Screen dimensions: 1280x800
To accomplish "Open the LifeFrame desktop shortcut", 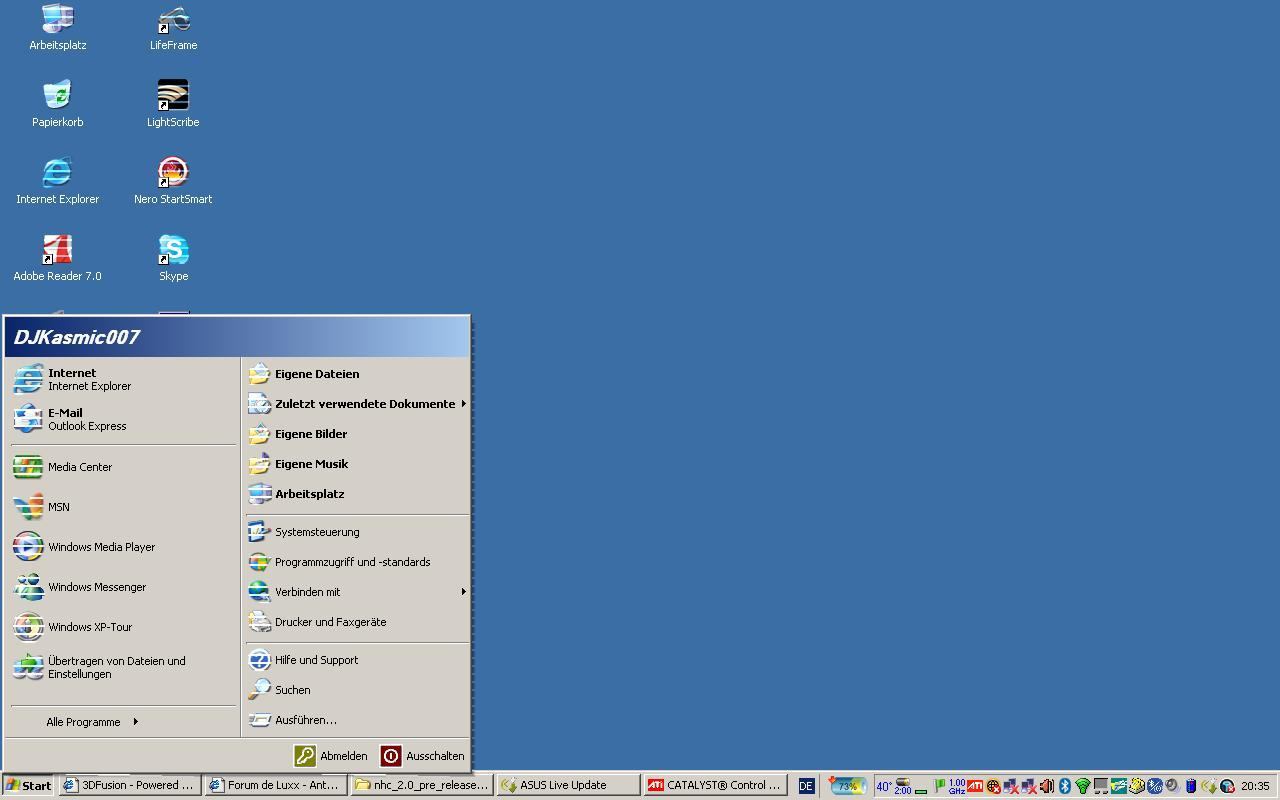I will 173,27.
